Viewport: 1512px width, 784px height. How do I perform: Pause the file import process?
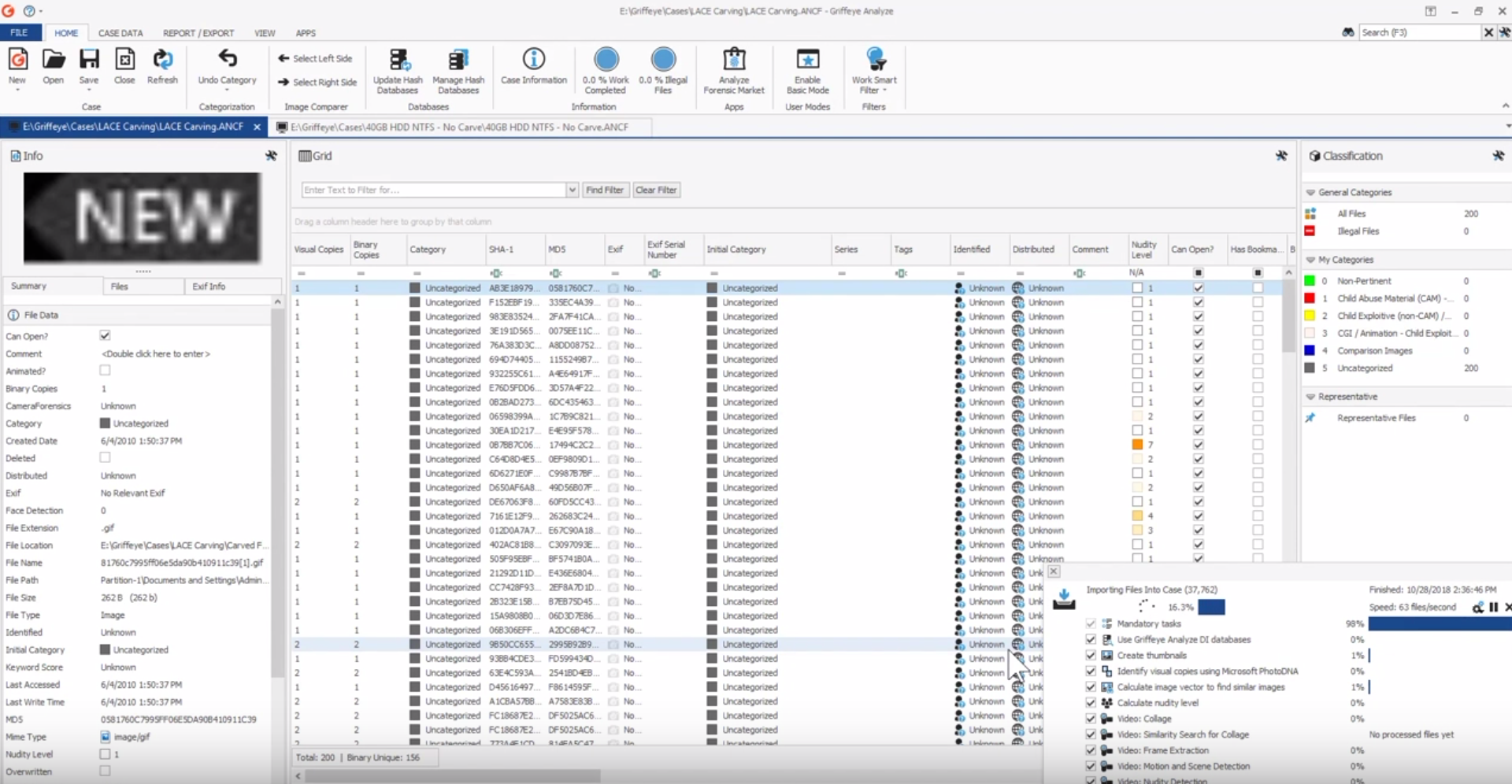1493,607
